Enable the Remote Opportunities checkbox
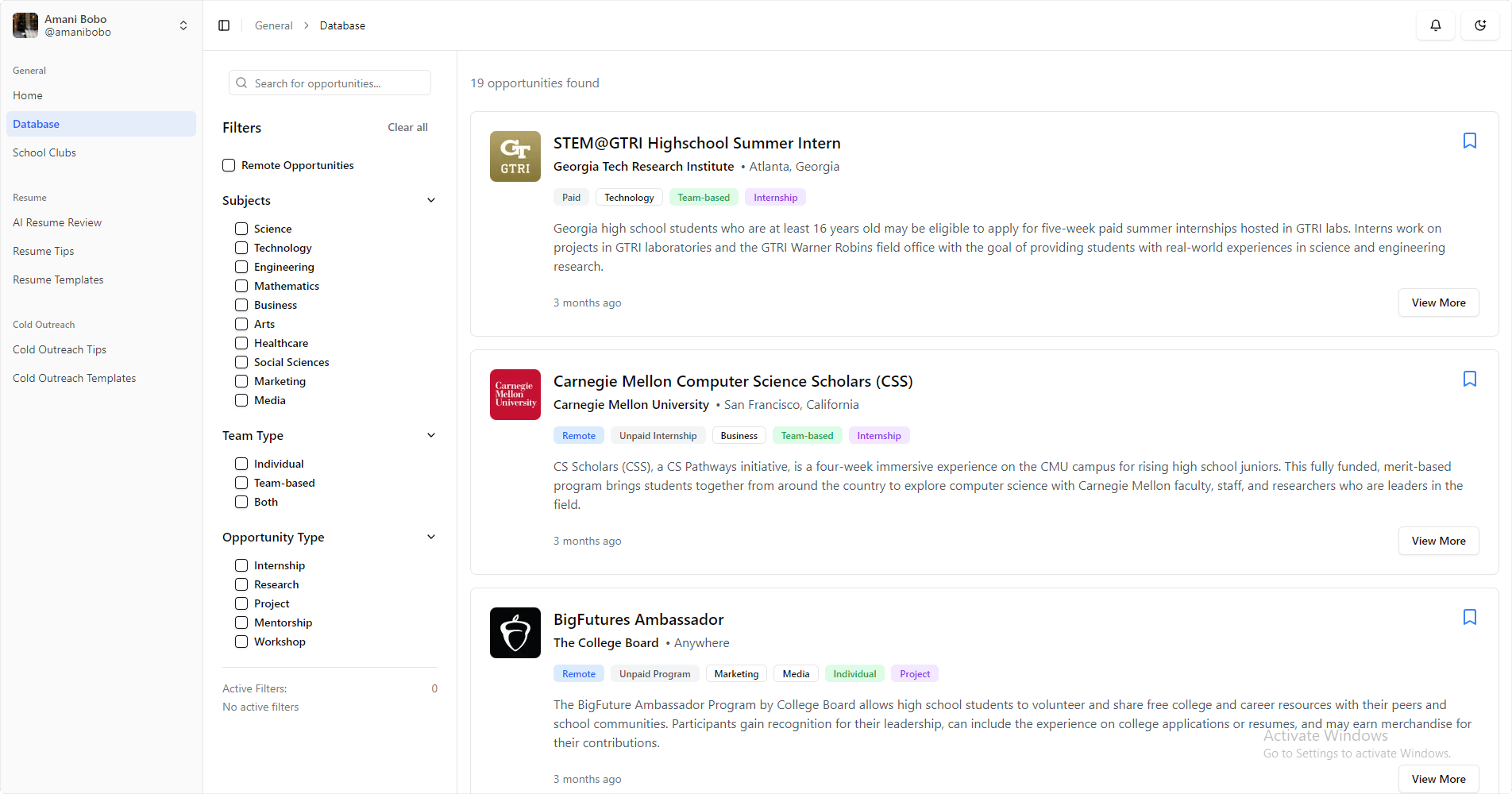This screenshot has width=1512, height=794. [229, 165]
